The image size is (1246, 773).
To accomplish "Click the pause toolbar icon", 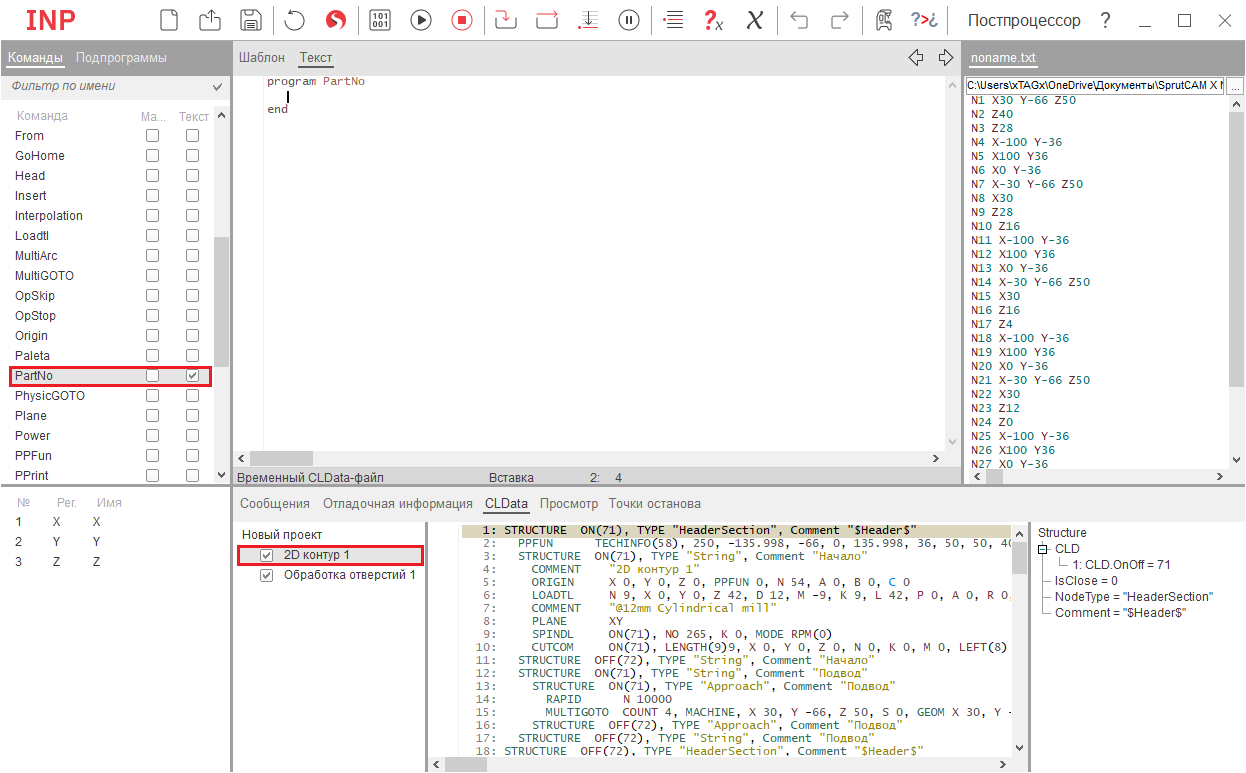I will 629,20.
